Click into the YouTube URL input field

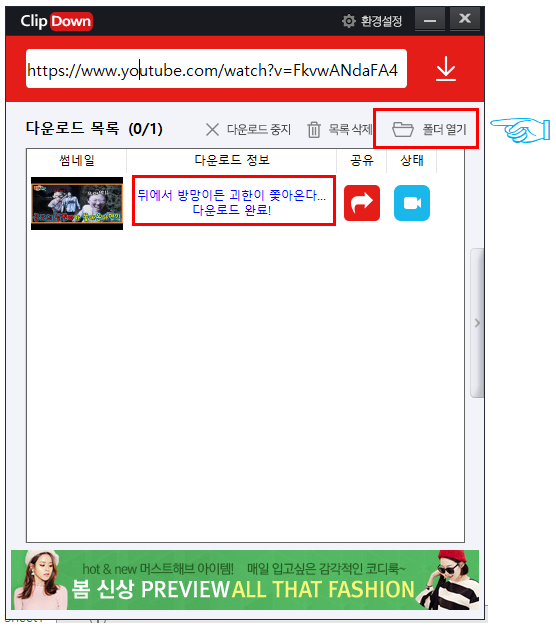click(216, 69)
